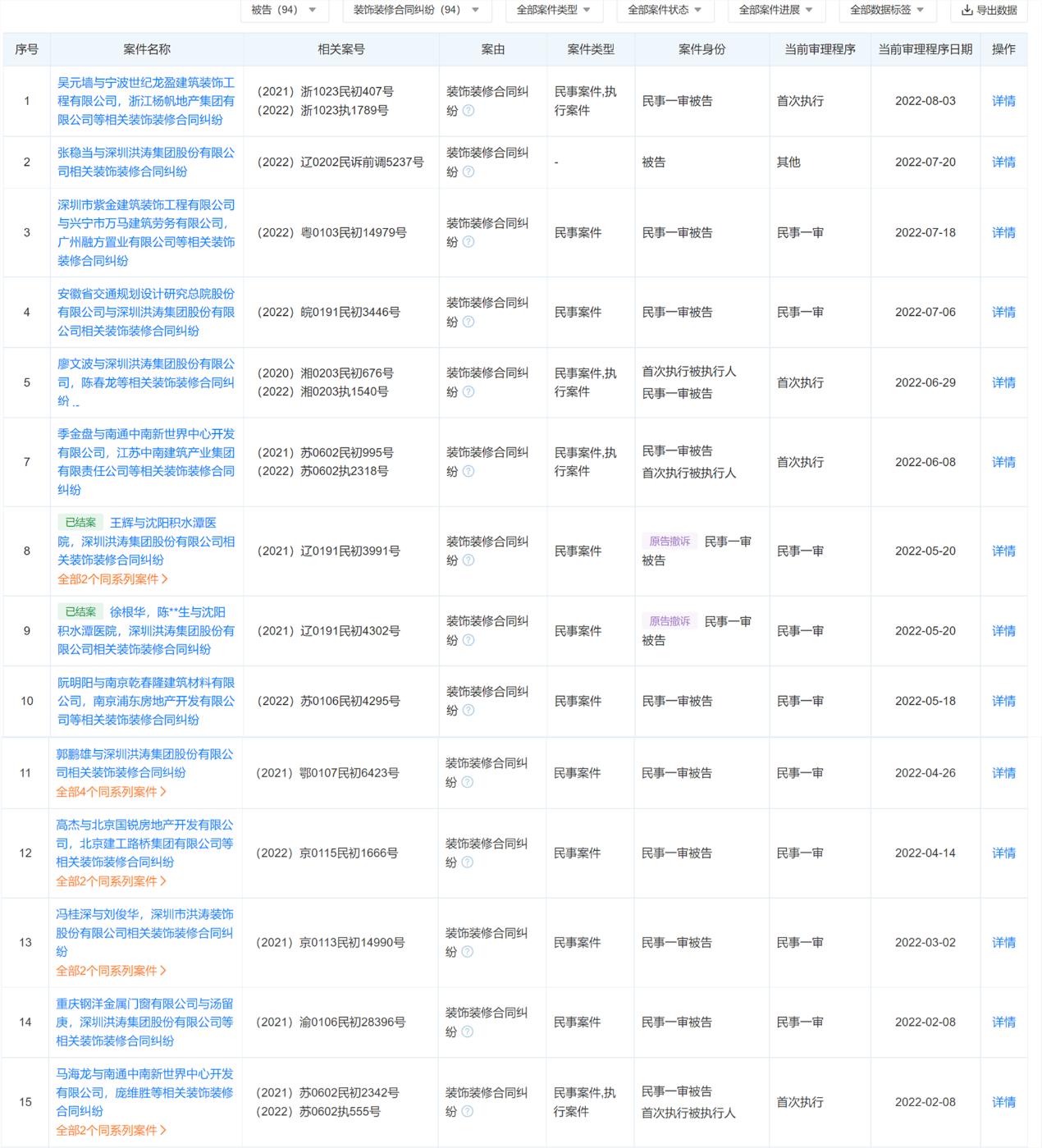Open the 全部案件状态 filter

pyautogui.click(x=665, y=10)
